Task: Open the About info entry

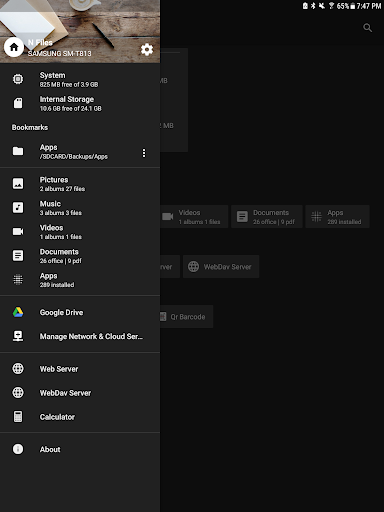Action: 80,449
